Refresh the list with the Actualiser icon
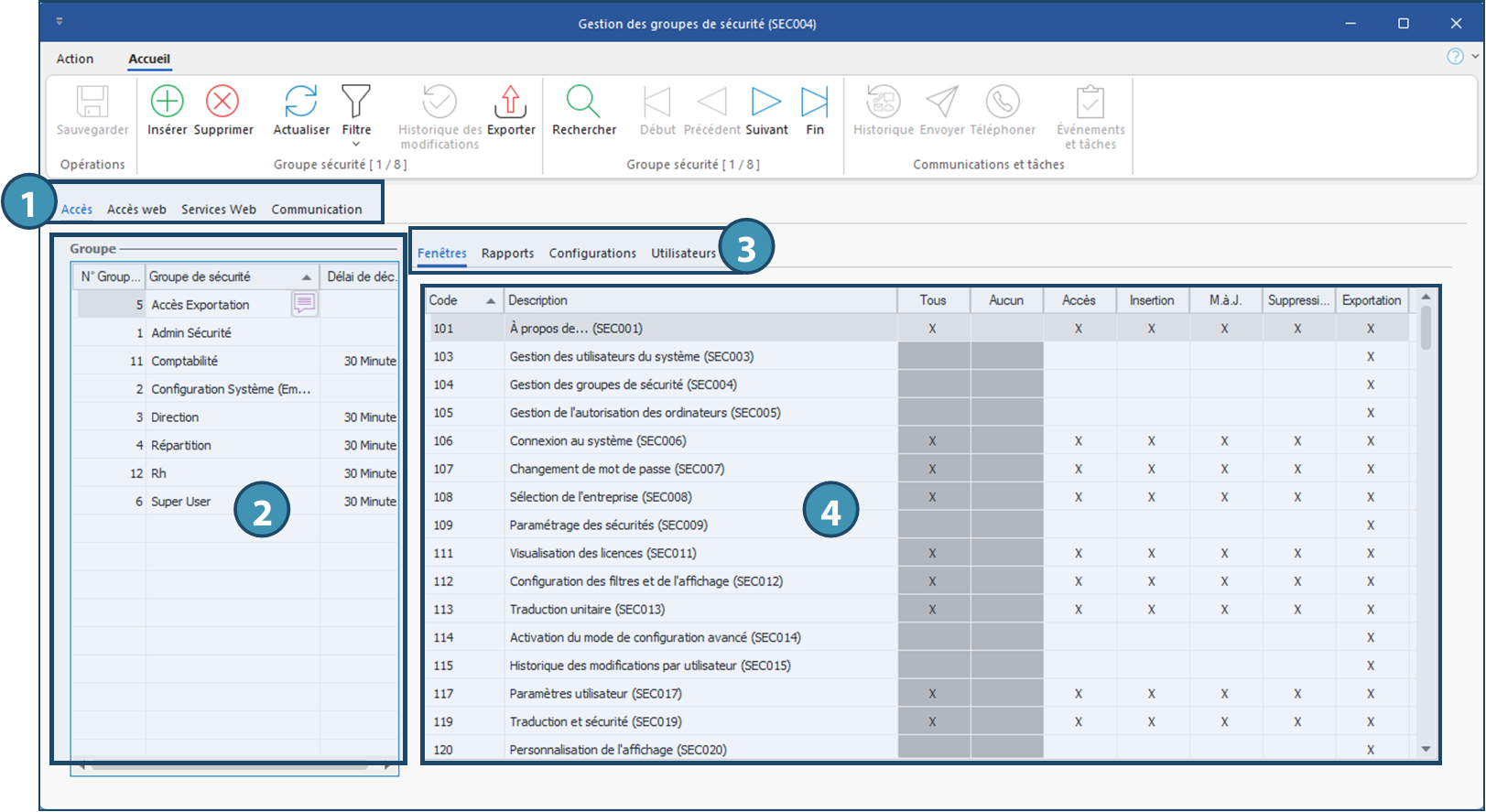Image resolution: width=1486 pixels, height=812 pixels. point(300,102)
